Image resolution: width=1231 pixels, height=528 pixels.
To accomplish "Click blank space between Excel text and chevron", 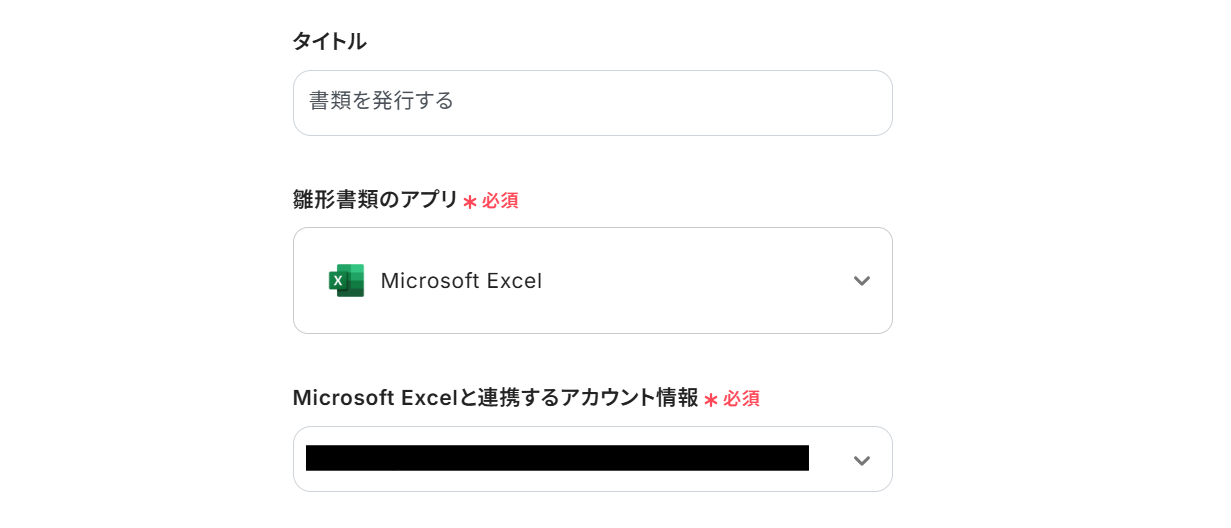I will tap(700, 281).
